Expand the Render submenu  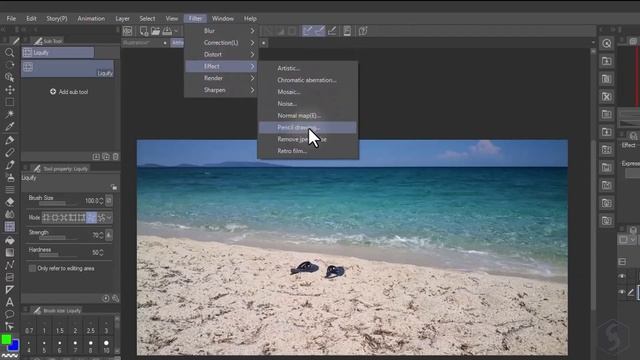coord(221,78)
